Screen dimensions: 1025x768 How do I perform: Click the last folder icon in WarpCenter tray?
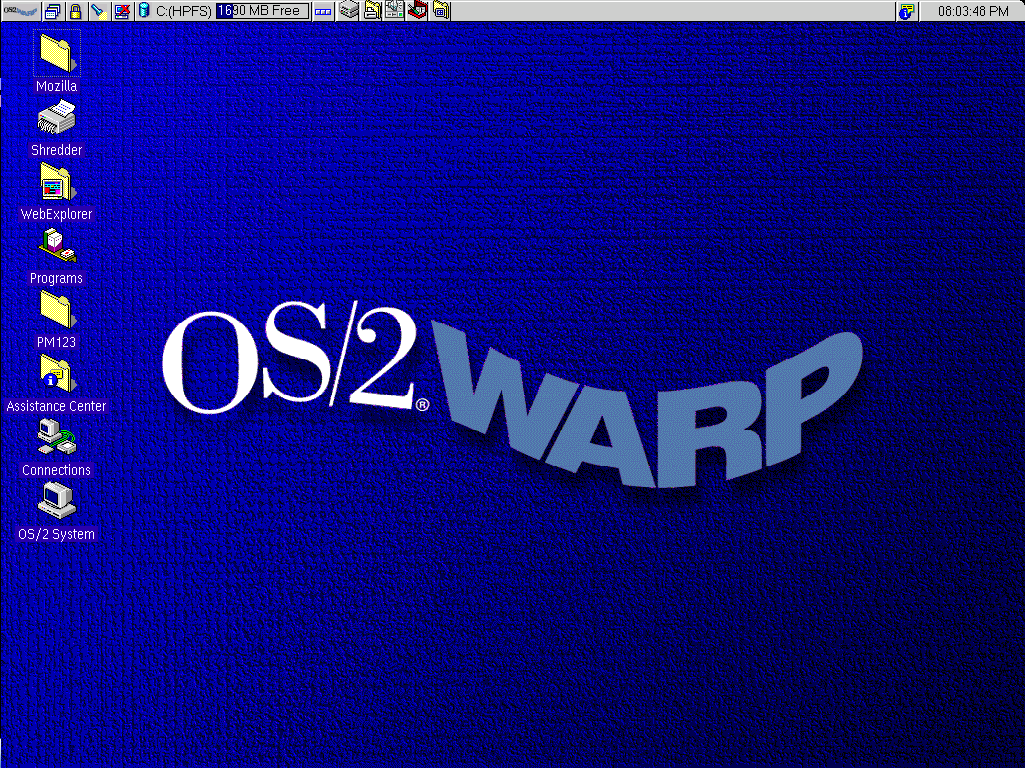(x=441, y=11)
